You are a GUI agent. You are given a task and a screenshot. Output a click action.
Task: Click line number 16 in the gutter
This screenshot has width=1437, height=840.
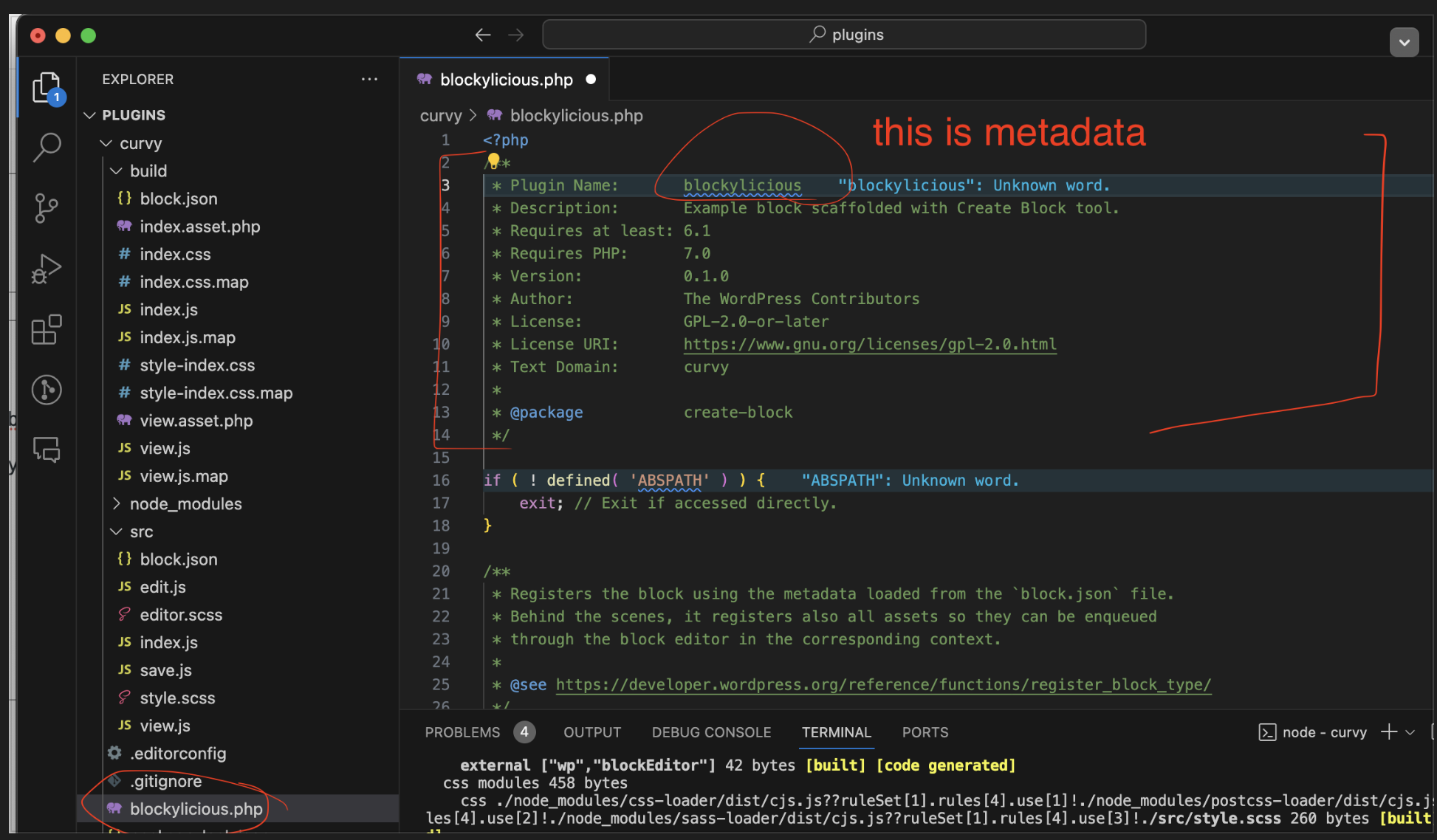coord(441,481)
